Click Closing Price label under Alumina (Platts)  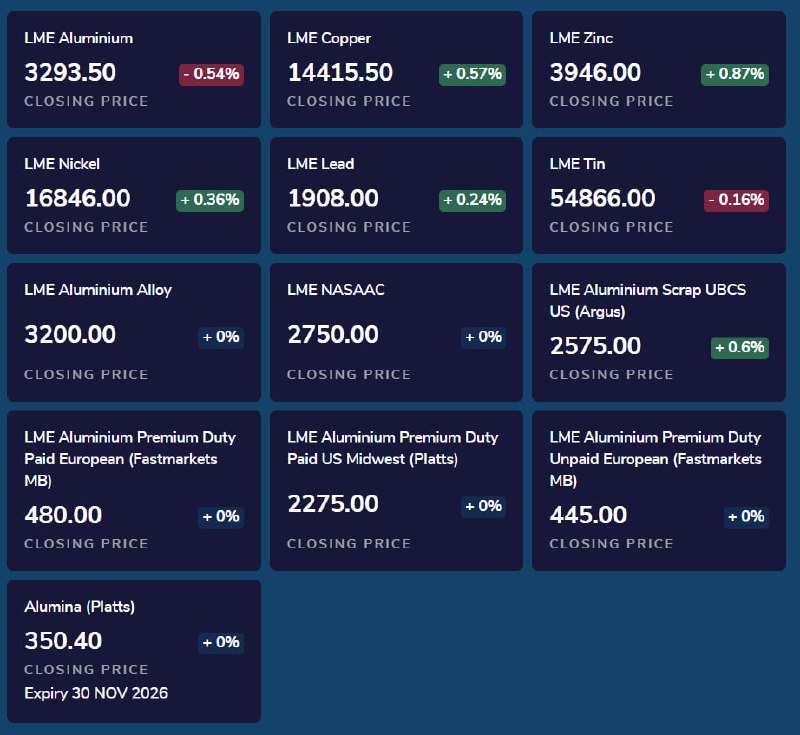click(x=86, y=670)
